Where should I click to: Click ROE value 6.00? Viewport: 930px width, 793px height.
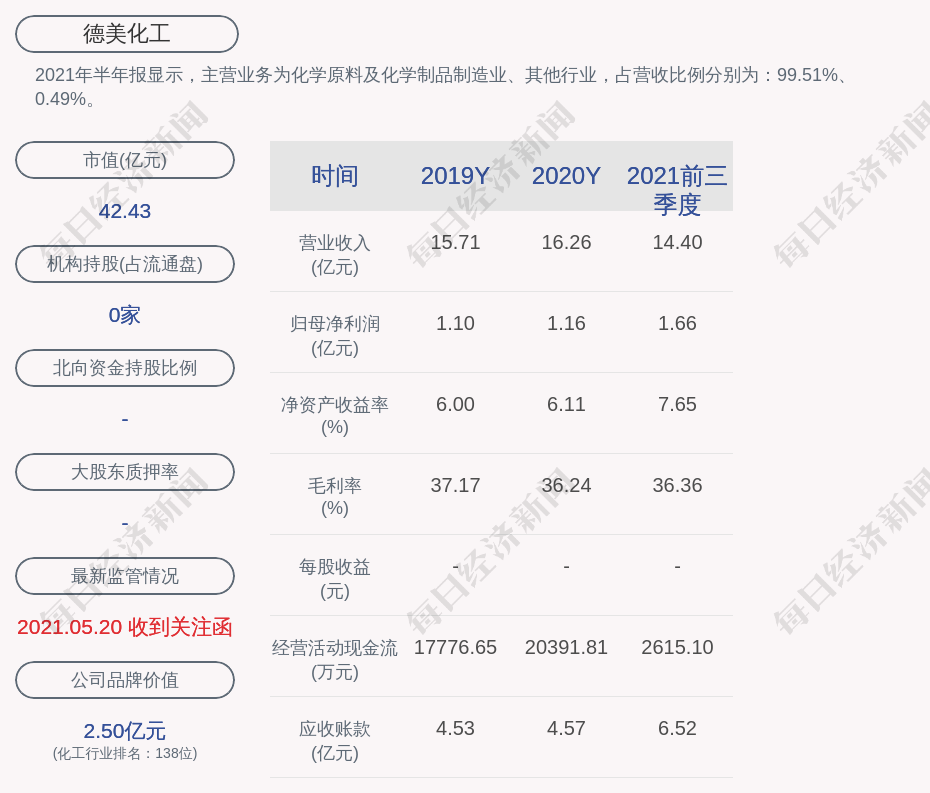coord(455,405)
